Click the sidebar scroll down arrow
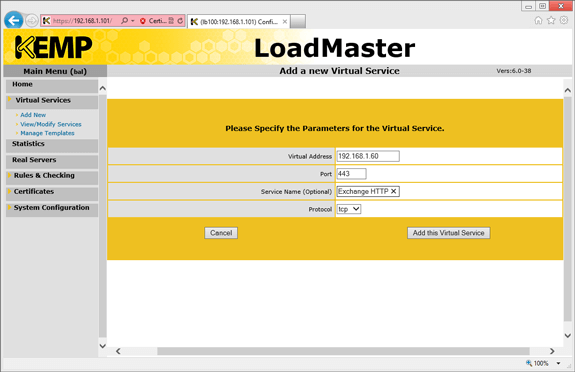 [x=103, y=346]
